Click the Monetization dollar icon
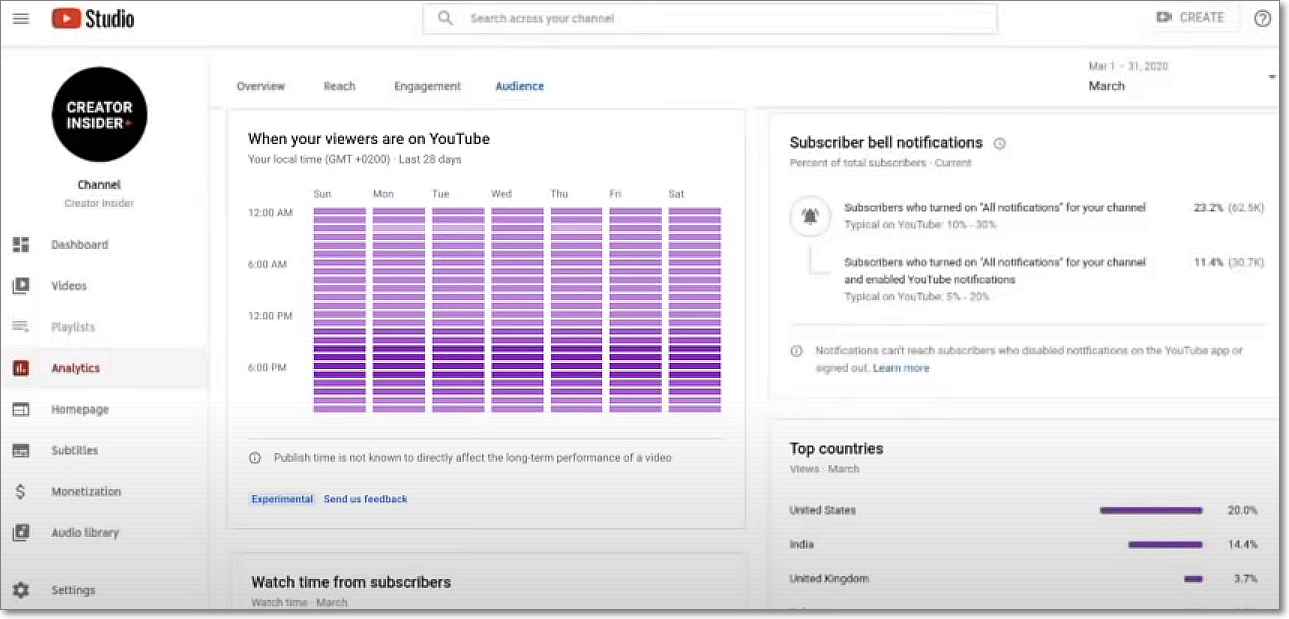 click(20, 492)
